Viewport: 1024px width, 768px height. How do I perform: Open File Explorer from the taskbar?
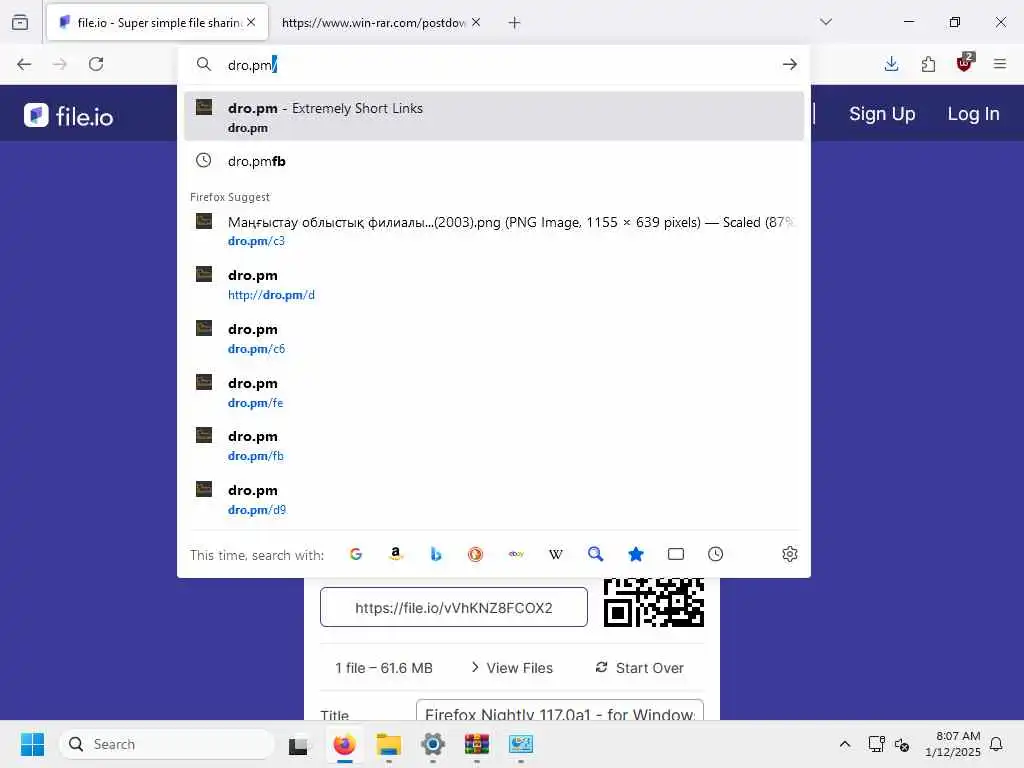[x=389, y=744]
